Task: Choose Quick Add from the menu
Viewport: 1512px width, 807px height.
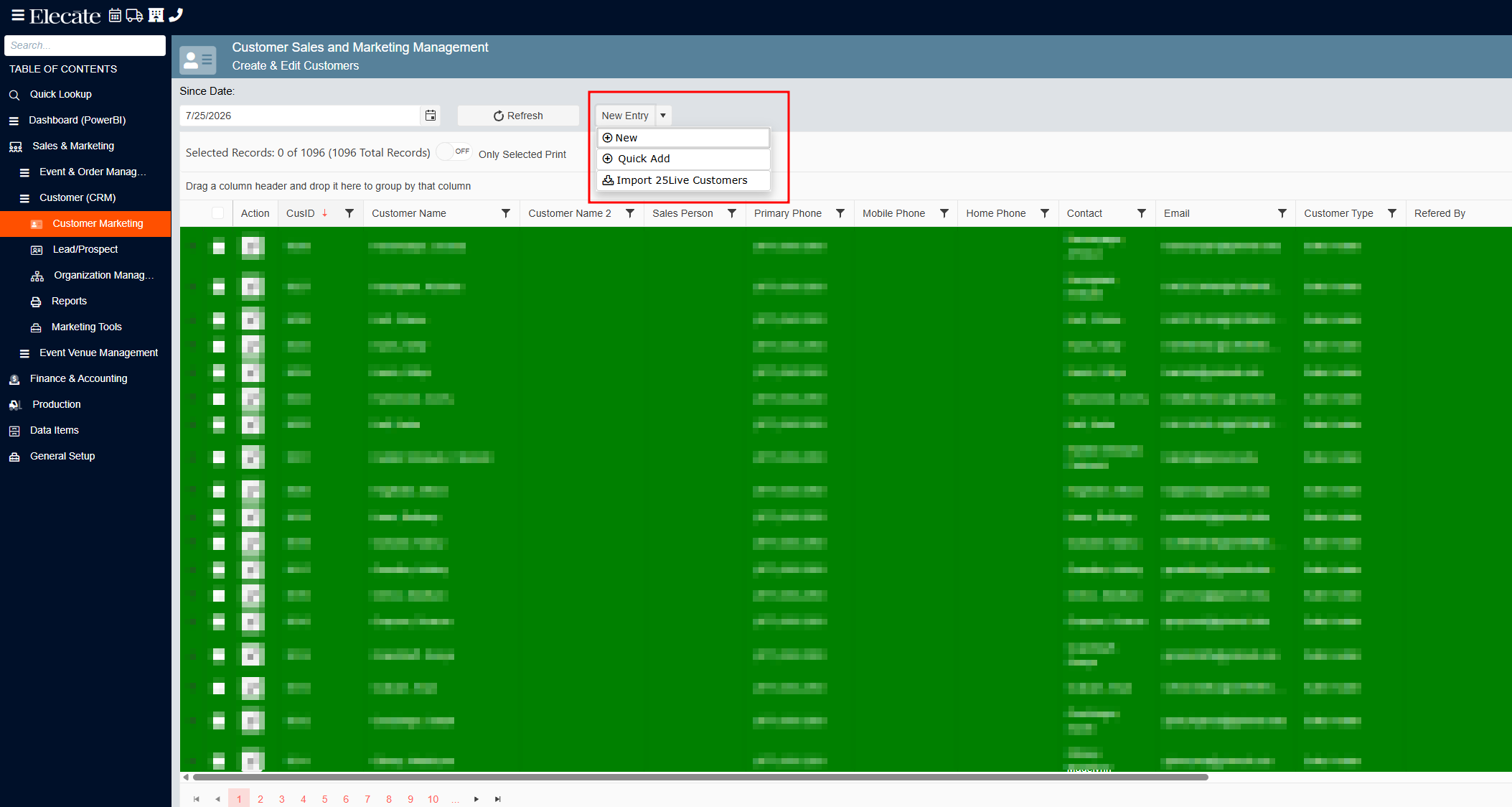Action: [683, 159]
